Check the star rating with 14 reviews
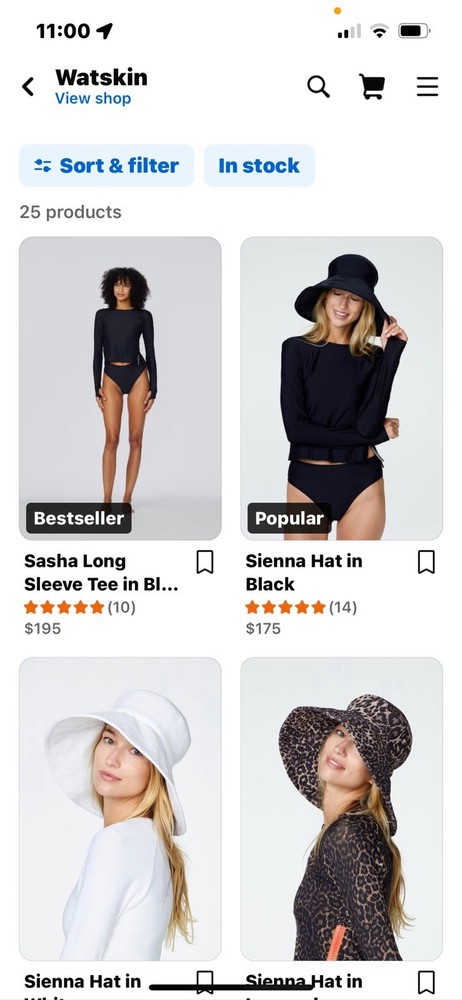The width and height of the screenshot is (462, 1000). tap(301, 607)
